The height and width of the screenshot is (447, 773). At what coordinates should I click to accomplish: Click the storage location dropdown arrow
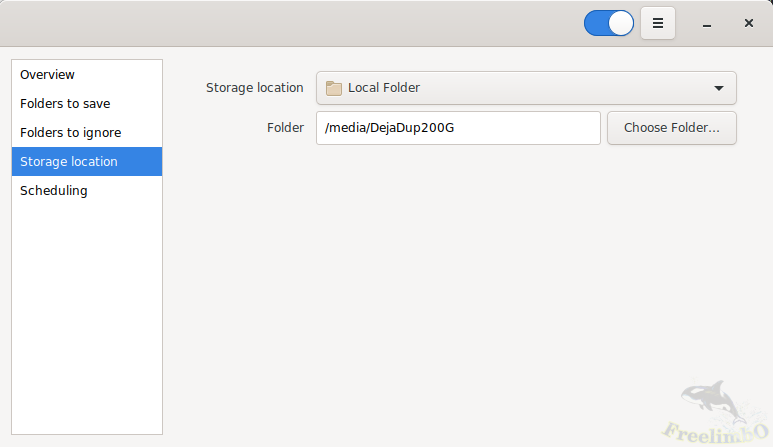click(x=719, y=88)
